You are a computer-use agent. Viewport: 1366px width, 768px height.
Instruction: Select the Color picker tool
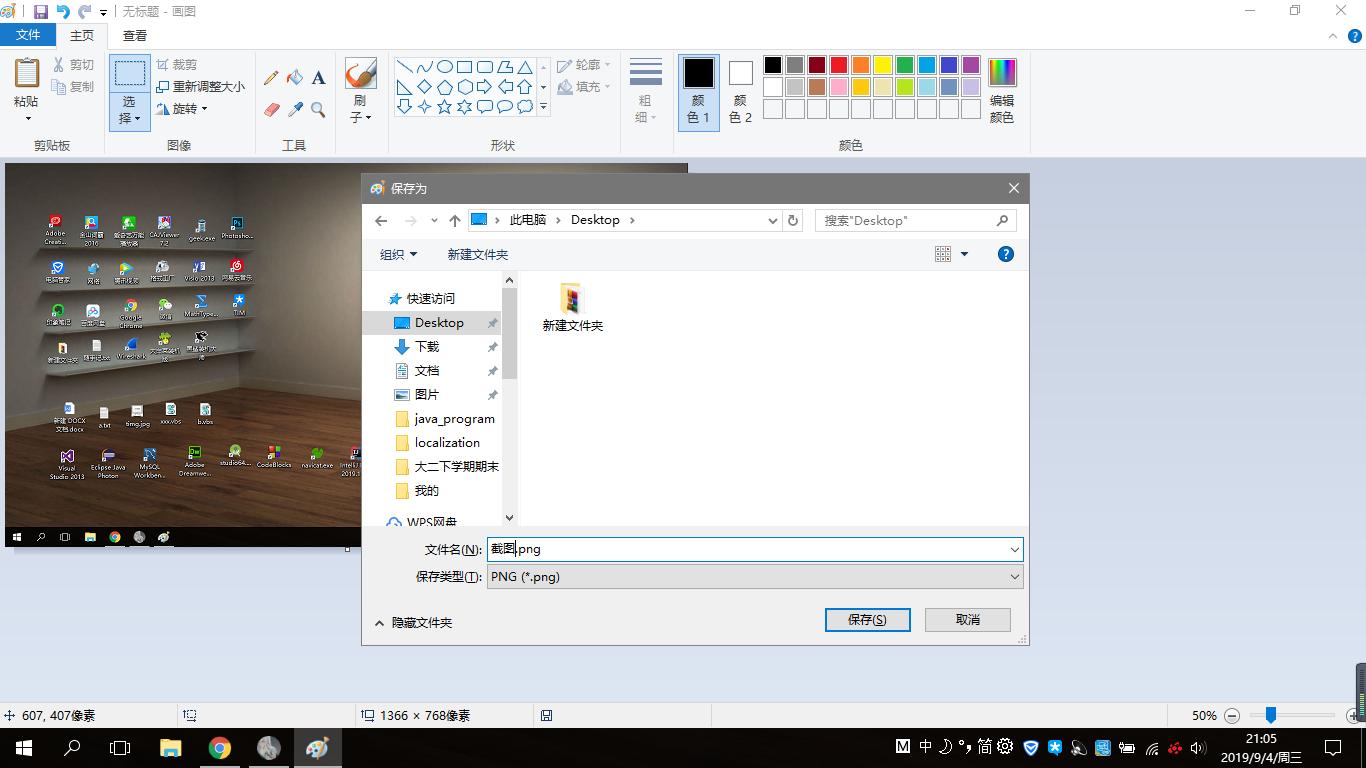click(x=295, y=107)
